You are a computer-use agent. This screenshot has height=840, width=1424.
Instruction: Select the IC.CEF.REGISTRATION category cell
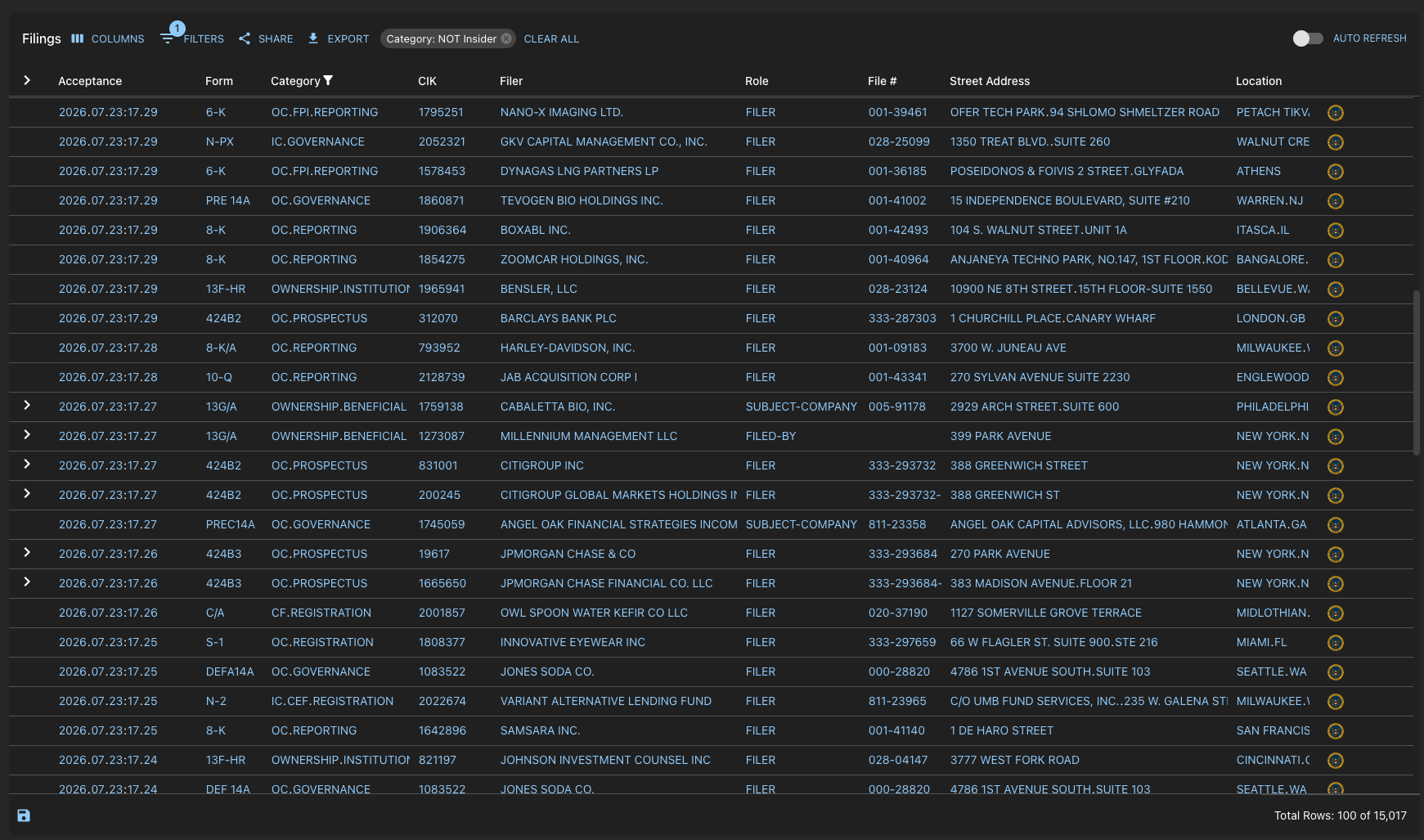point(332,701)
